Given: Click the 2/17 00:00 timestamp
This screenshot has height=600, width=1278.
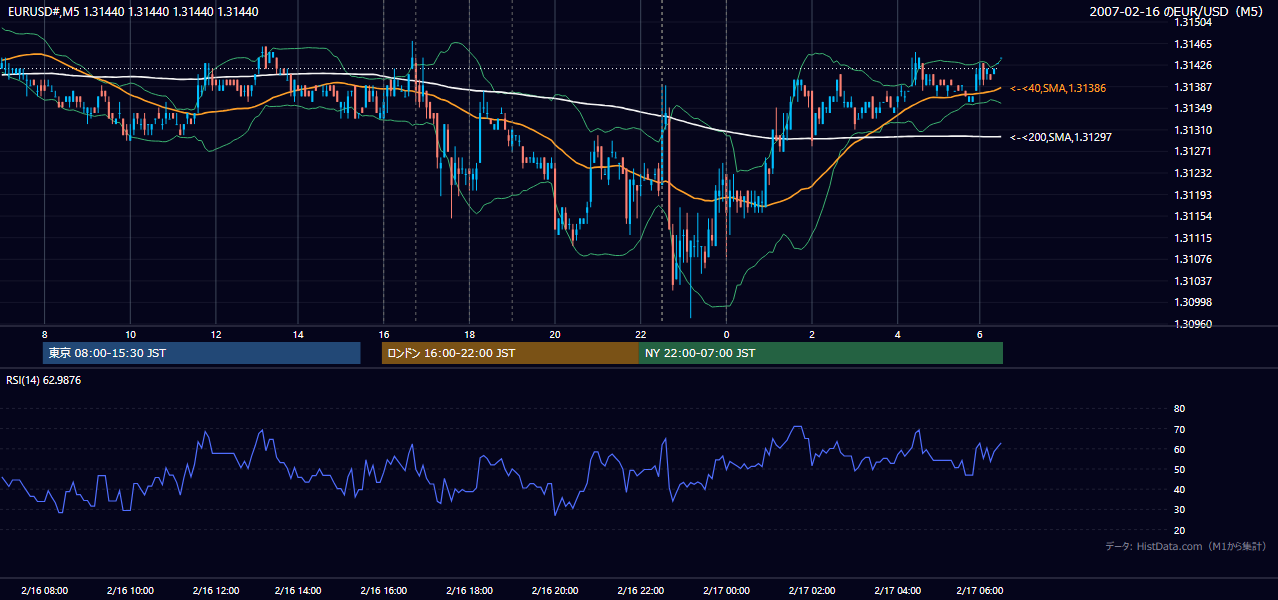Looking at the screenshot, I should [726, 590].
